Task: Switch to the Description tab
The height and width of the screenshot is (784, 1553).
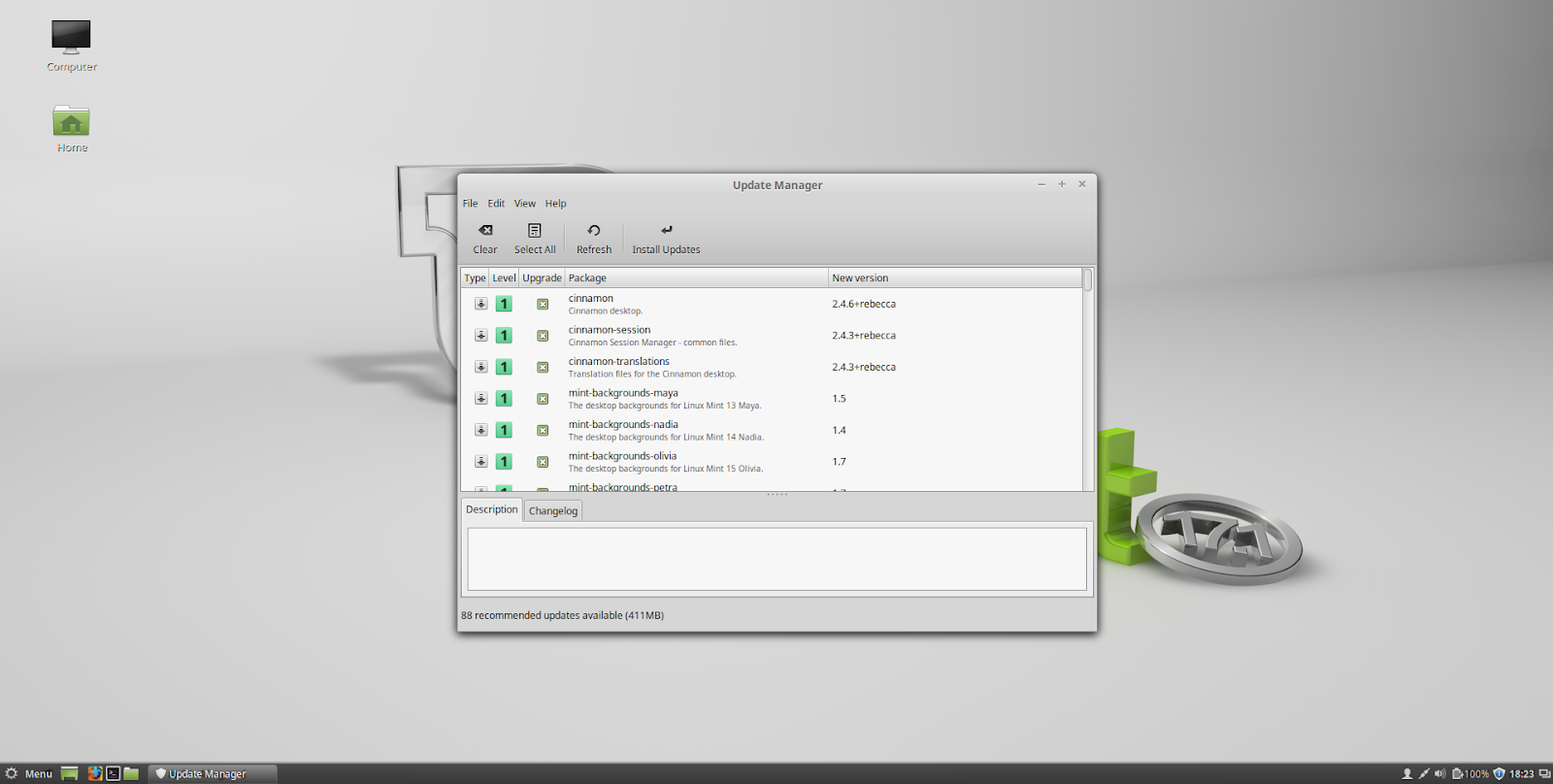Action: pyautogui.click(x=492, y=509)
